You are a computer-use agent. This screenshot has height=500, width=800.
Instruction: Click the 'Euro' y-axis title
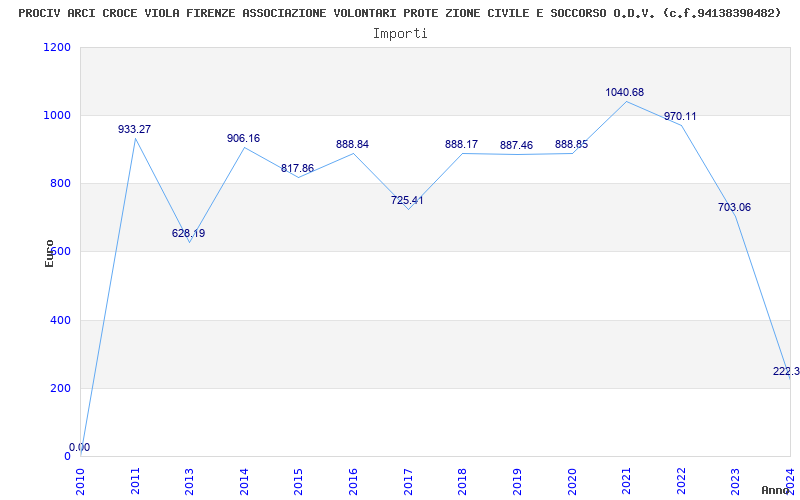(49, 254)
